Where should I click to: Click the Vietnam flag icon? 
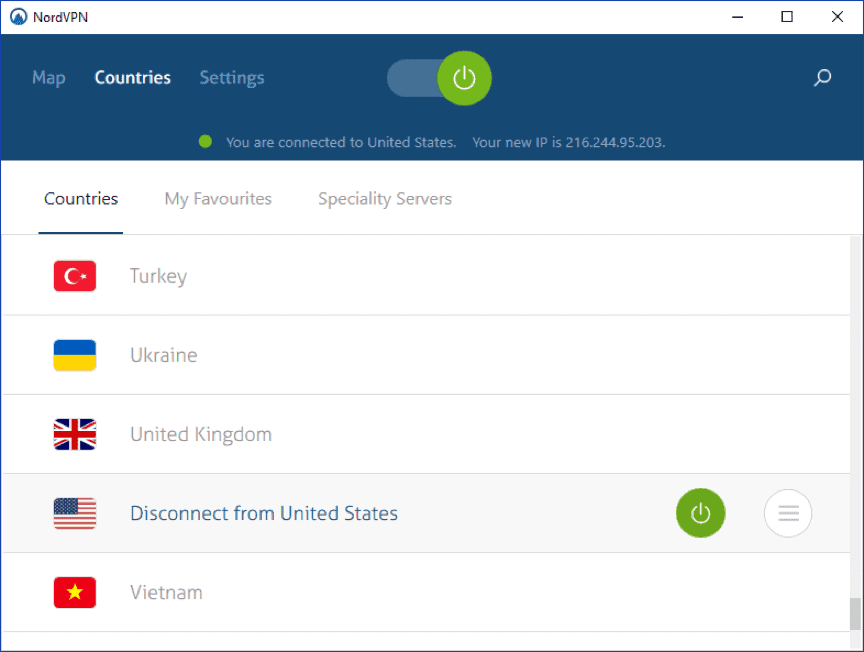pos(75,592)
